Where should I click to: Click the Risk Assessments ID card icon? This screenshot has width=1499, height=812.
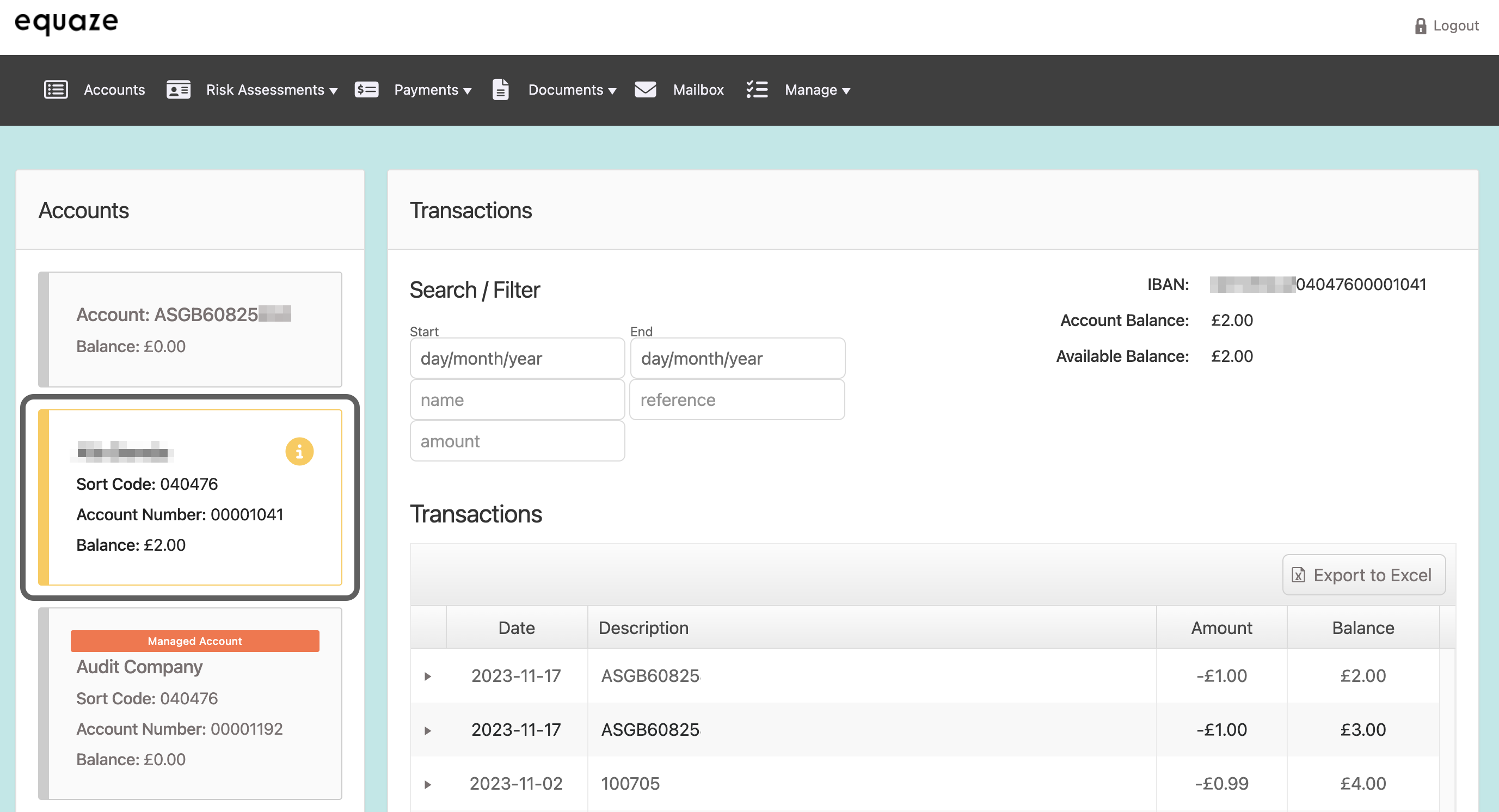tap(178, 90)
